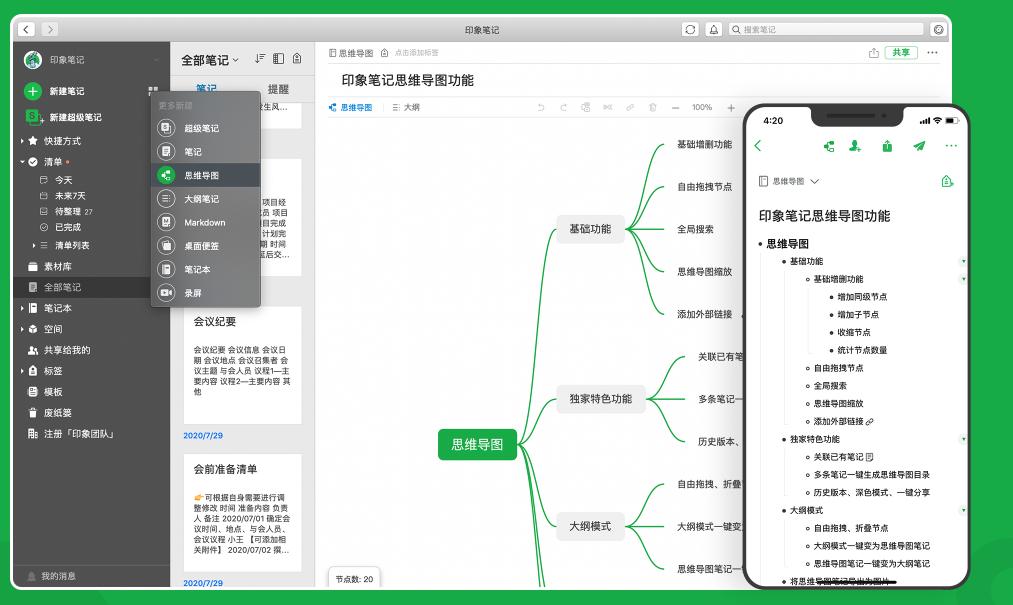Viewport: 1013px width, 605px height.
Task: Expand the 空间 spaces tree
Action: [22, 329]
